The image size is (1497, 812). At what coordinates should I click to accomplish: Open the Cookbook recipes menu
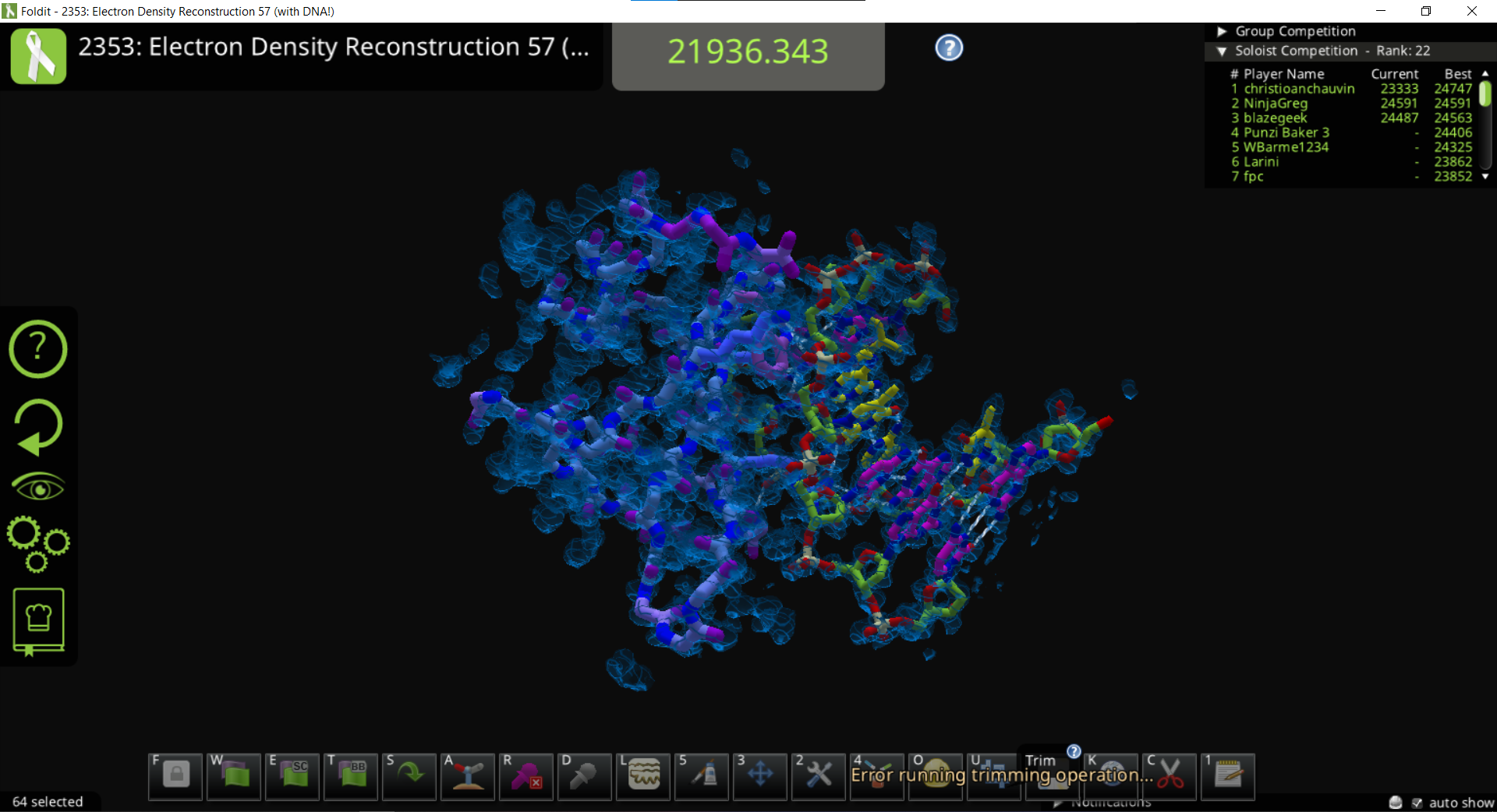38,621
